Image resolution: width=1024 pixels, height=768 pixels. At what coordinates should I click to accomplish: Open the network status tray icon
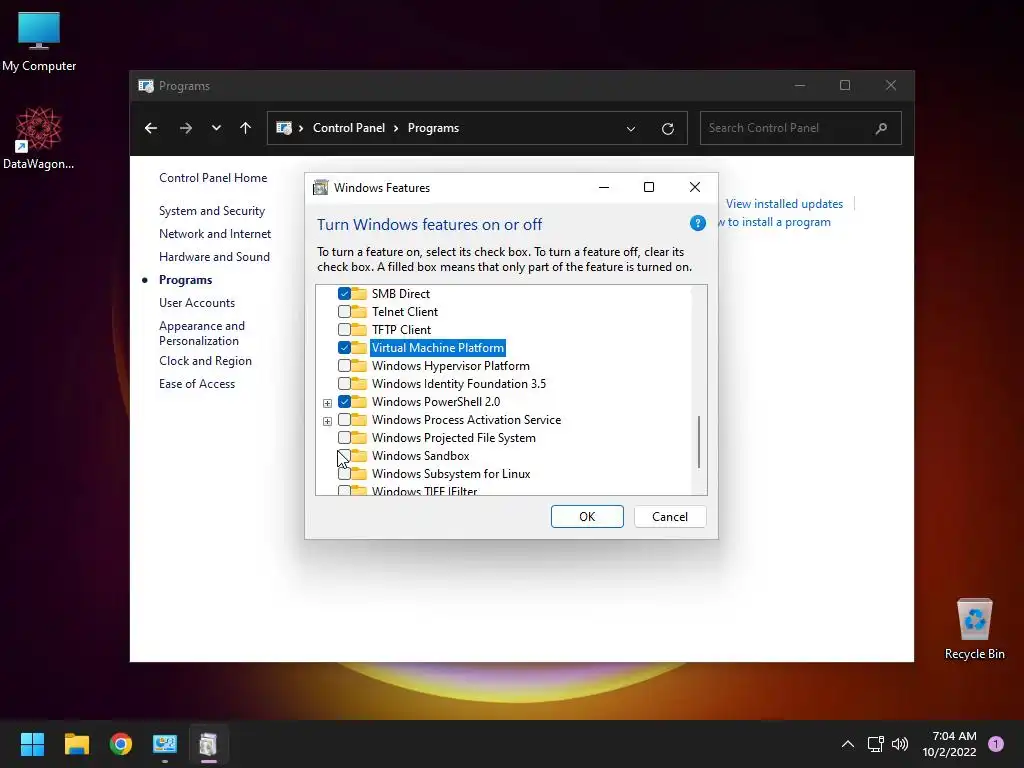point(875,744)
